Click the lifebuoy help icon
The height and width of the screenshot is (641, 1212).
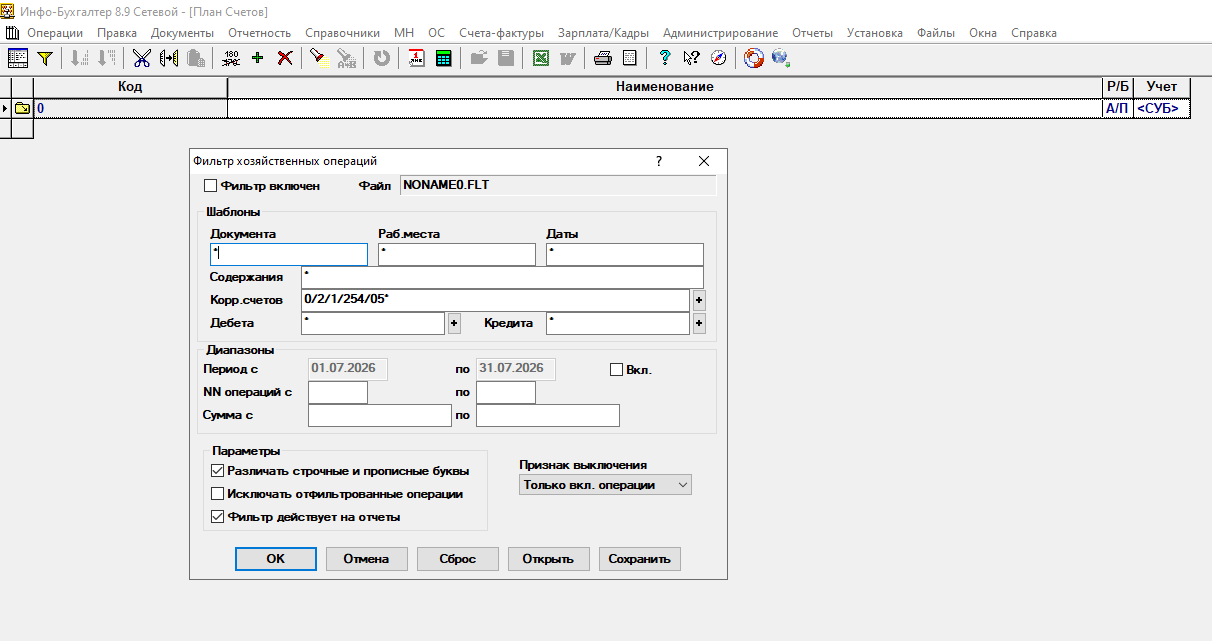tap(754, 58)
